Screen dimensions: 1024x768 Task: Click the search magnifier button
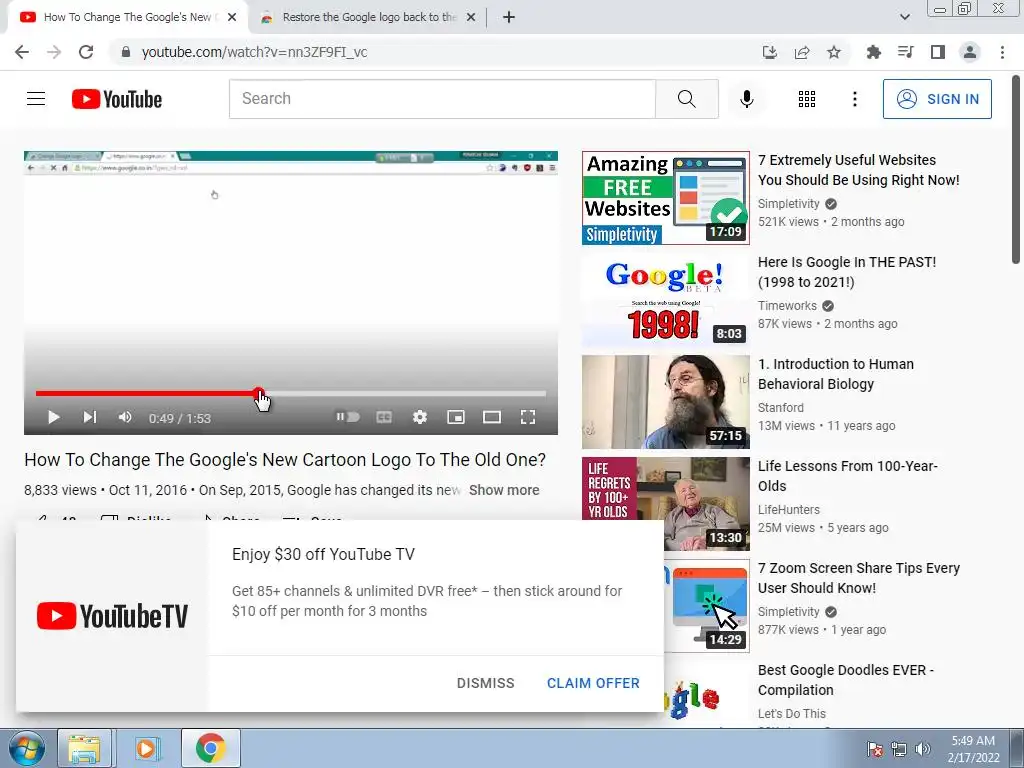click(686, 99)
